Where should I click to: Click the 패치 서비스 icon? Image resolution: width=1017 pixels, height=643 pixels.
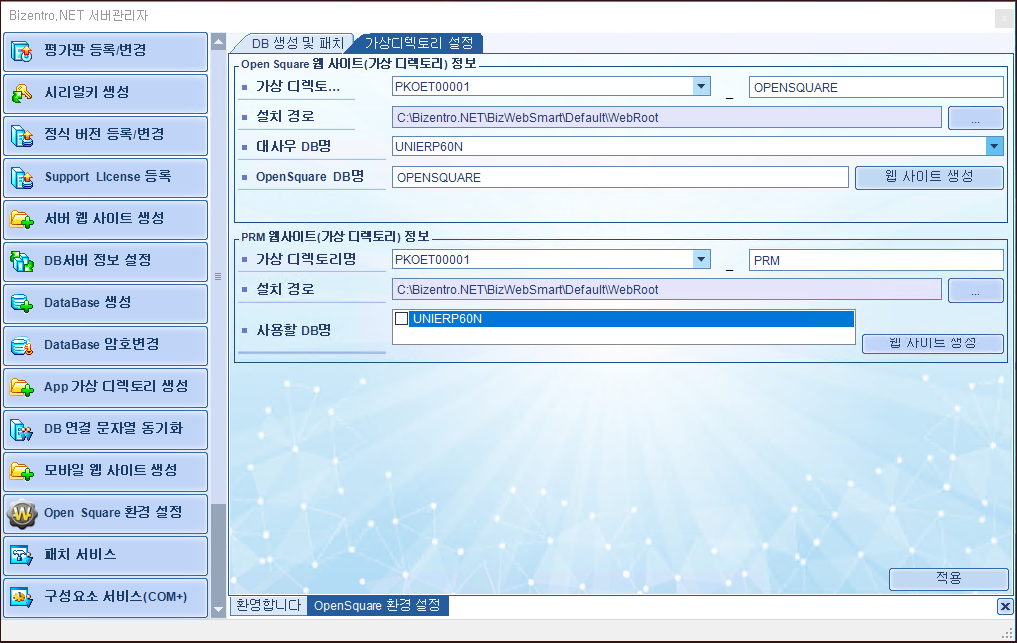pyautogui.click(x=22, y=555)
